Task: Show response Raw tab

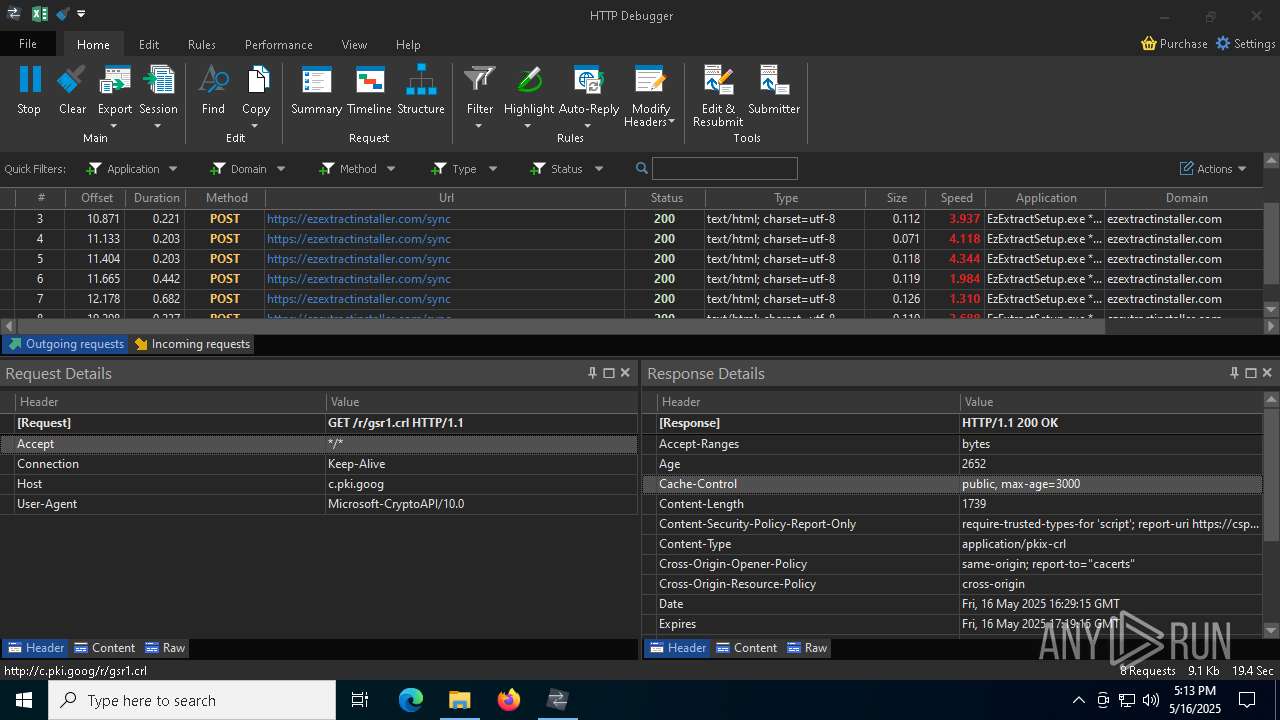Action: click(807, 648)
